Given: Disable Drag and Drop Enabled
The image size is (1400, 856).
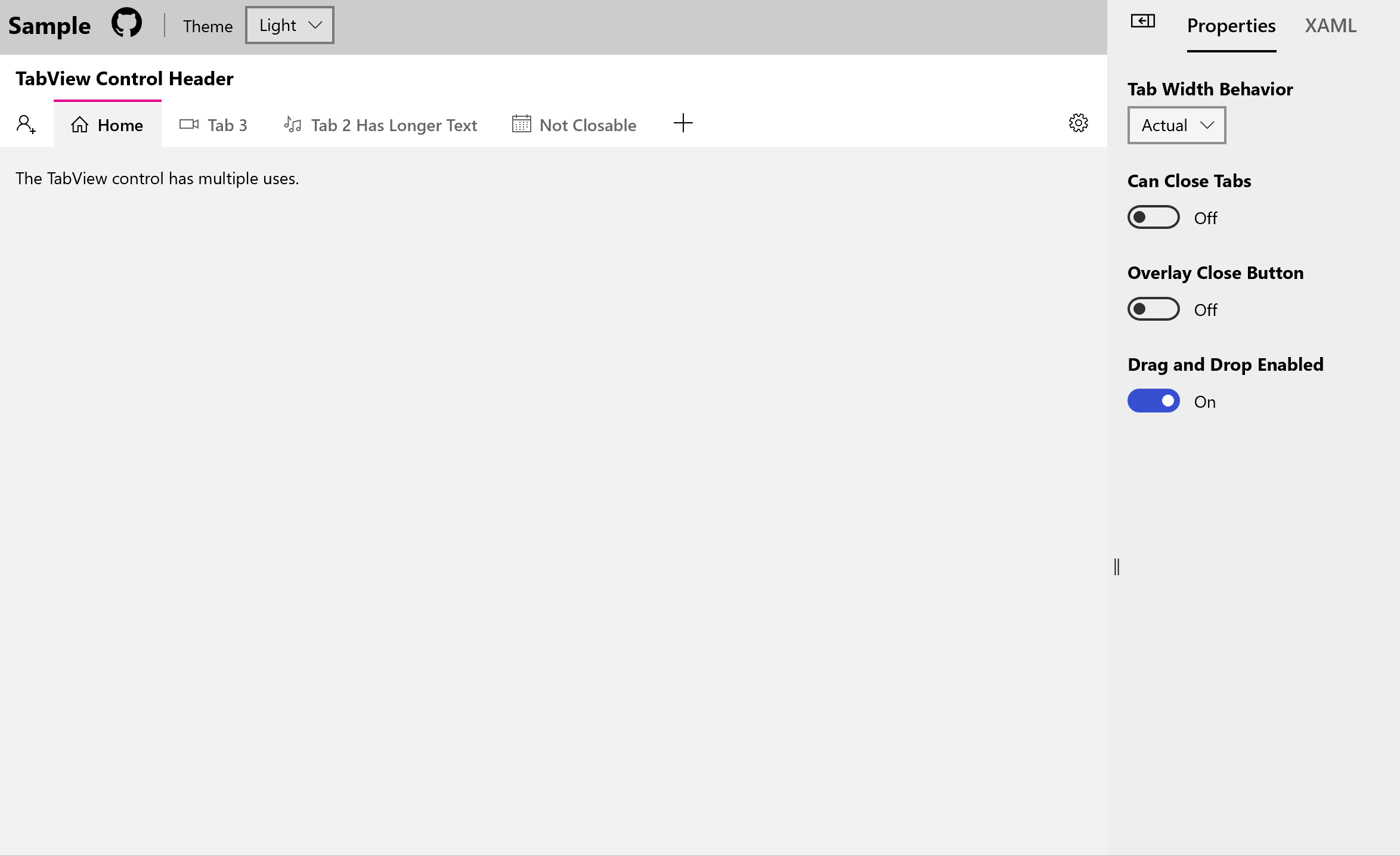Looking at the screenshot, I should (x=1153, y=401).
